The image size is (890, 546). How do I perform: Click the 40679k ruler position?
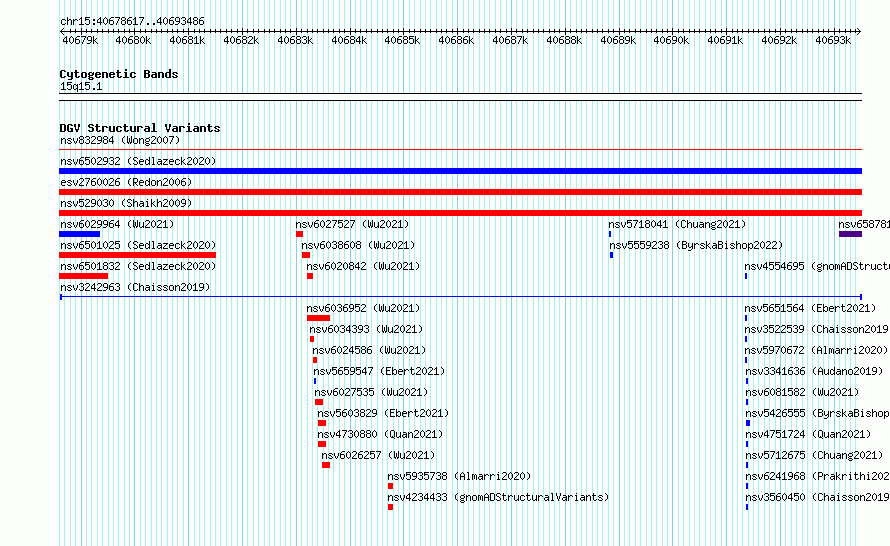click(x=80, y=40)
